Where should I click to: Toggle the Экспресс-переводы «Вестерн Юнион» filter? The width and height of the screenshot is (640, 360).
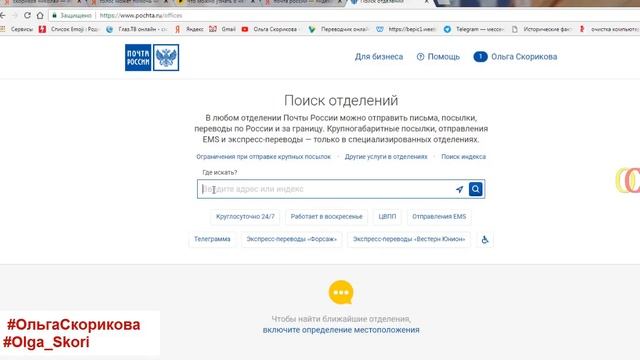click(409, 240)
